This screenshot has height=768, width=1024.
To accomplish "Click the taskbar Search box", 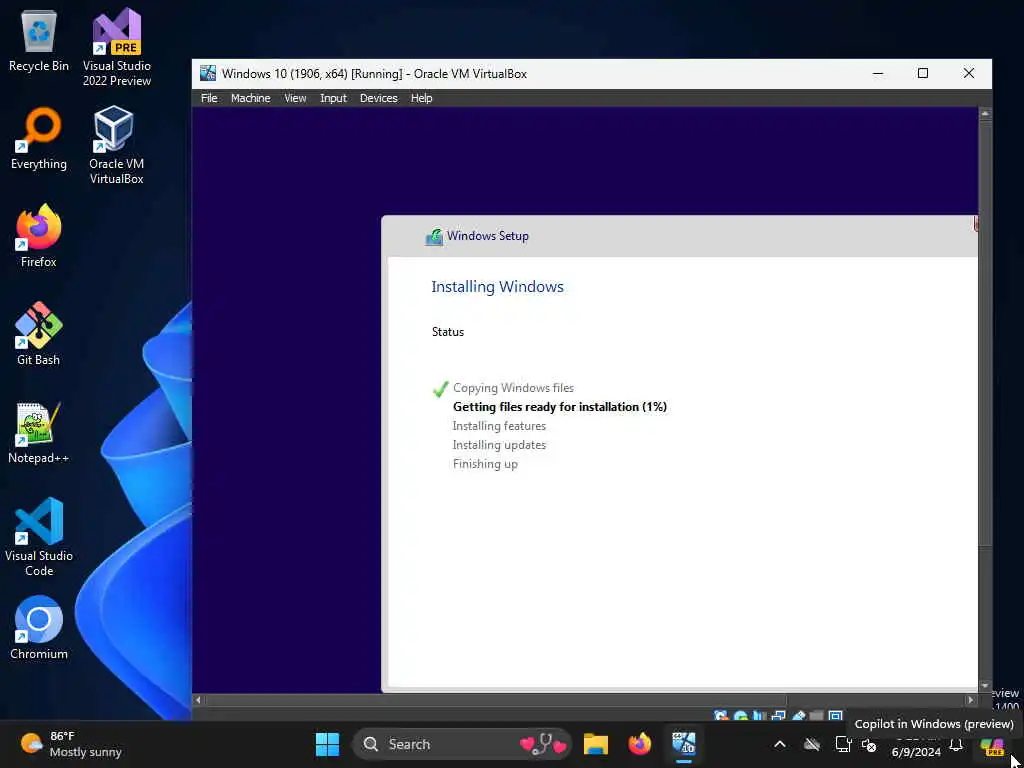I will (462, 744).
